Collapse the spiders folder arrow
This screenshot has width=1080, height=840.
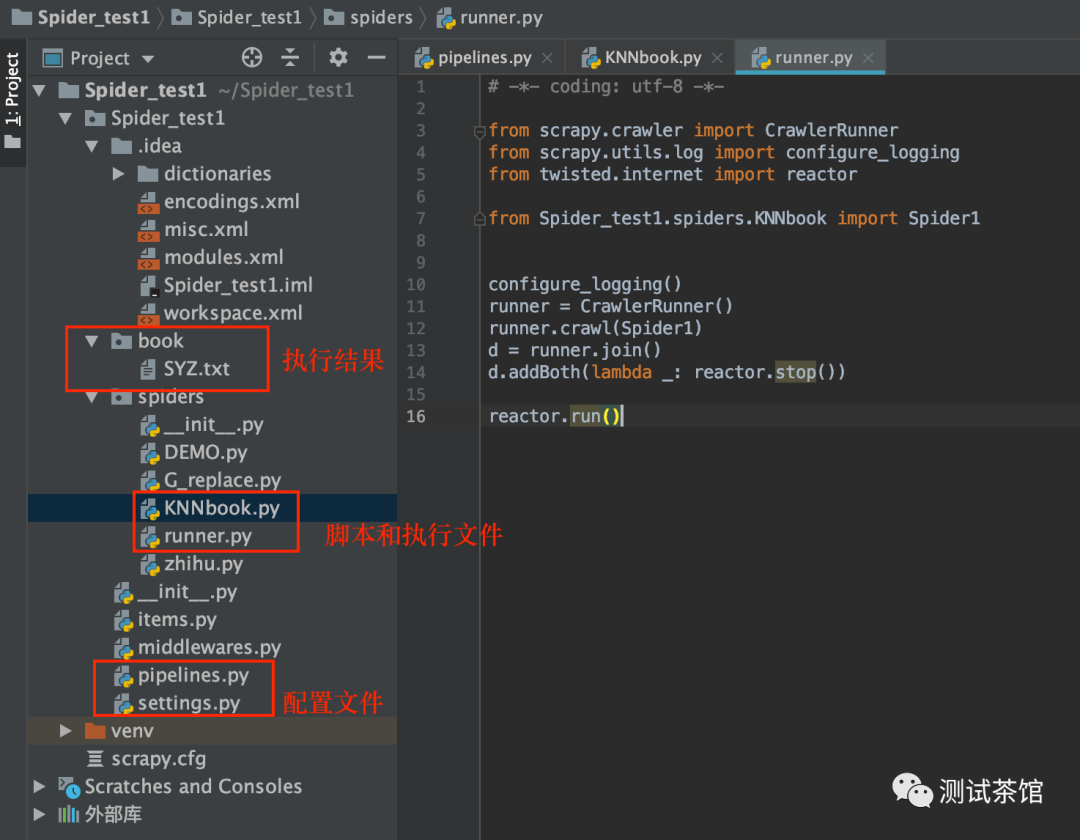point(92,397)
